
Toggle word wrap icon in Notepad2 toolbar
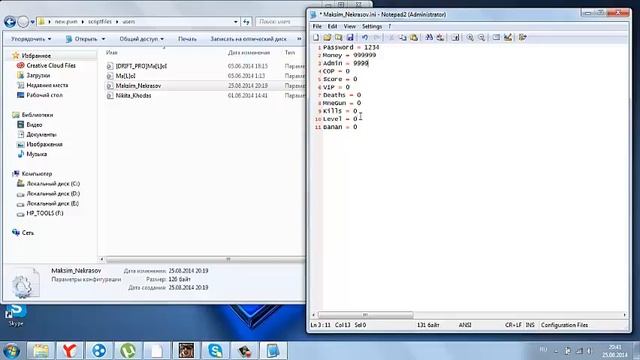tap(455, 38)
